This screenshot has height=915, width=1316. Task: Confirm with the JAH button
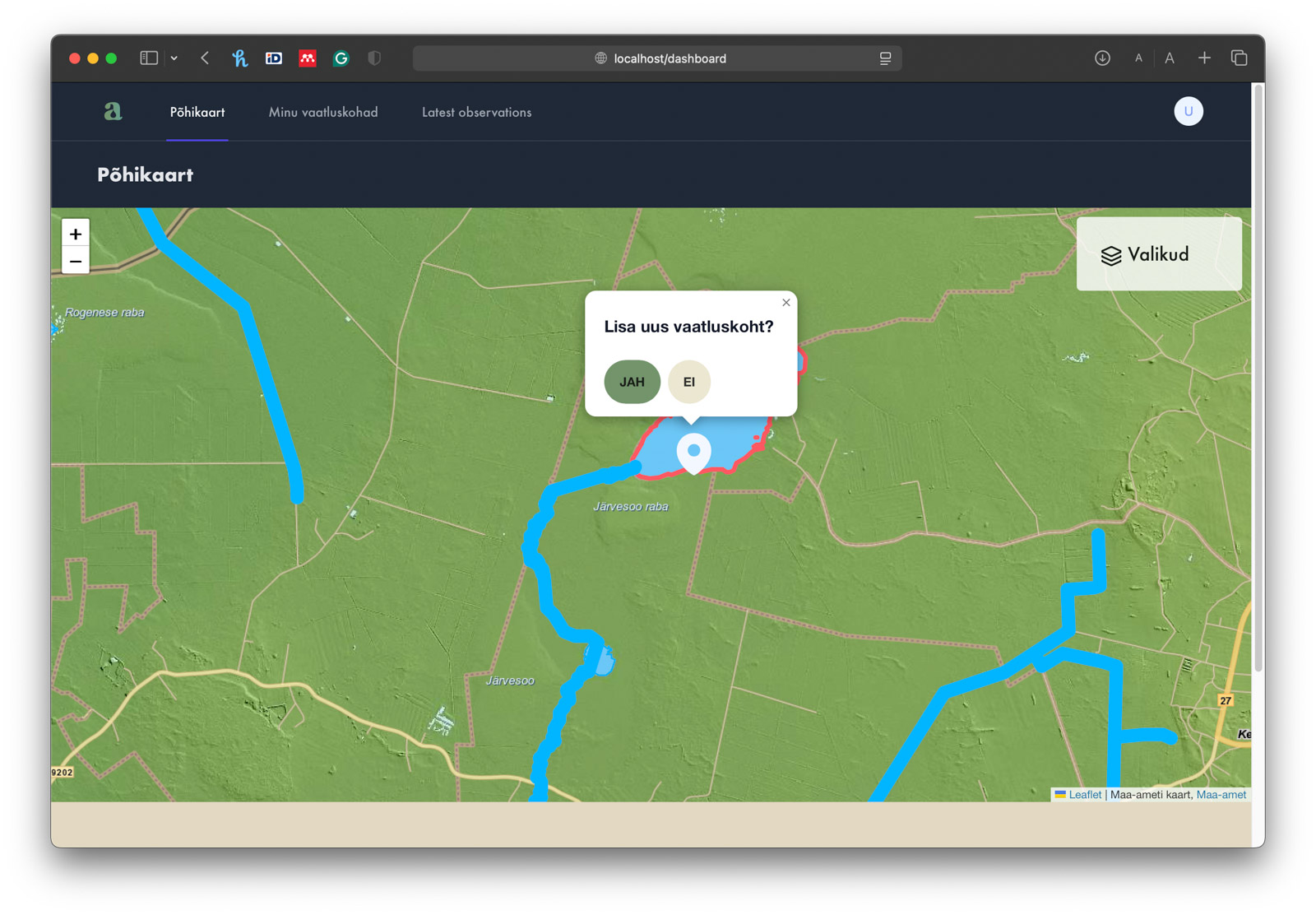click(632, 382)
